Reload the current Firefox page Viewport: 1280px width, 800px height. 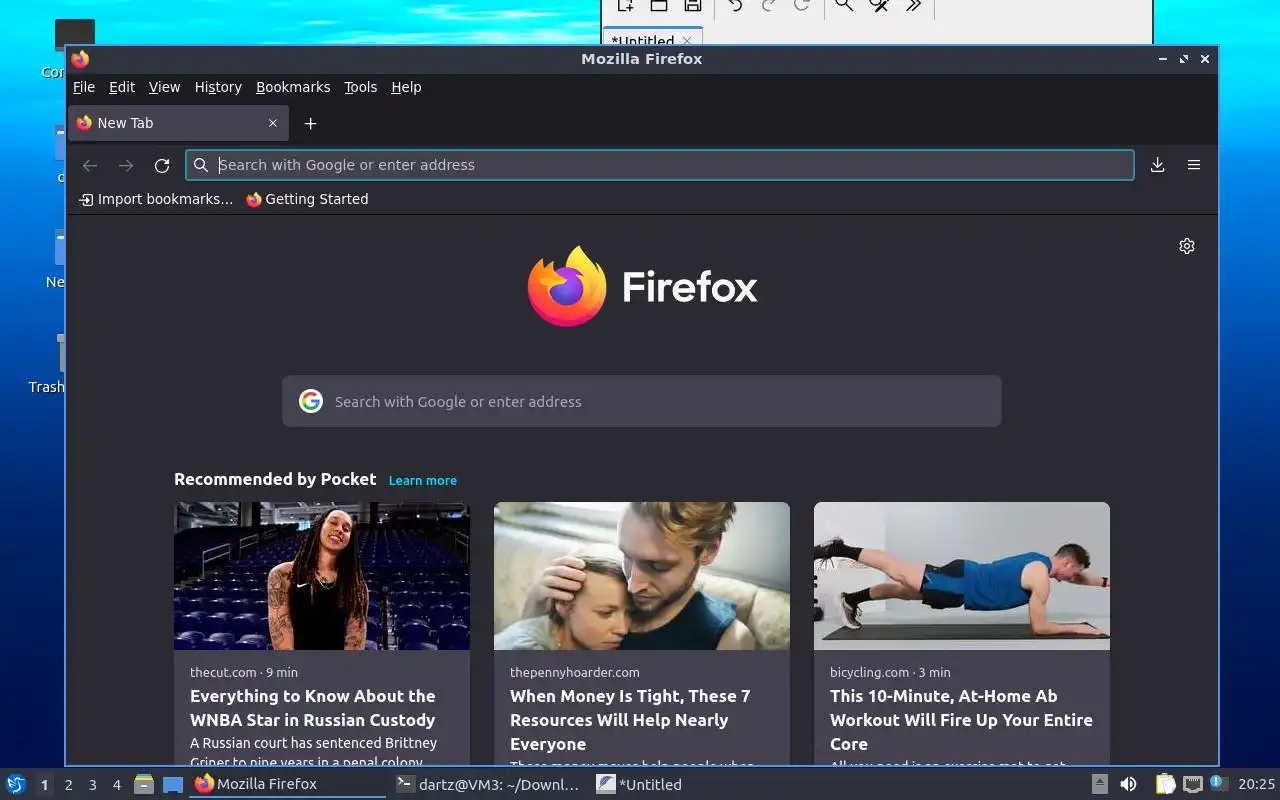click(x=162, y=165)
